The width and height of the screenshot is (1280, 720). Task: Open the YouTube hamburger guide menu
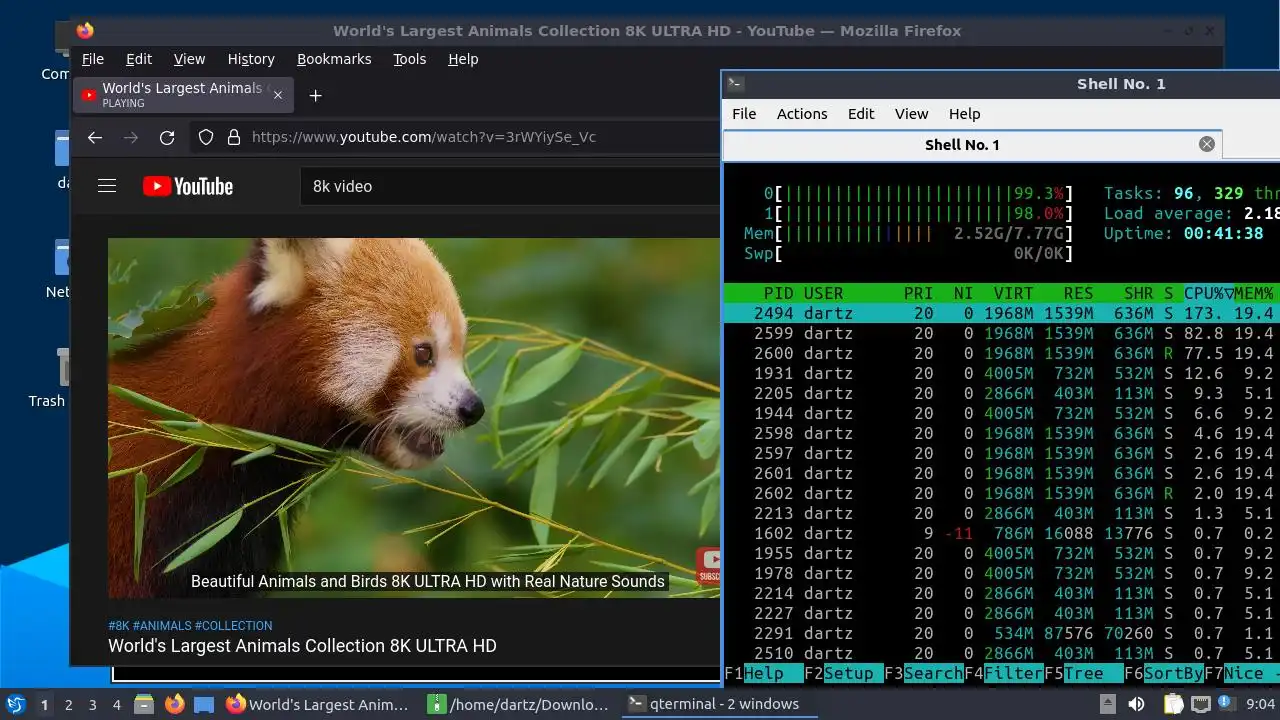107,186
